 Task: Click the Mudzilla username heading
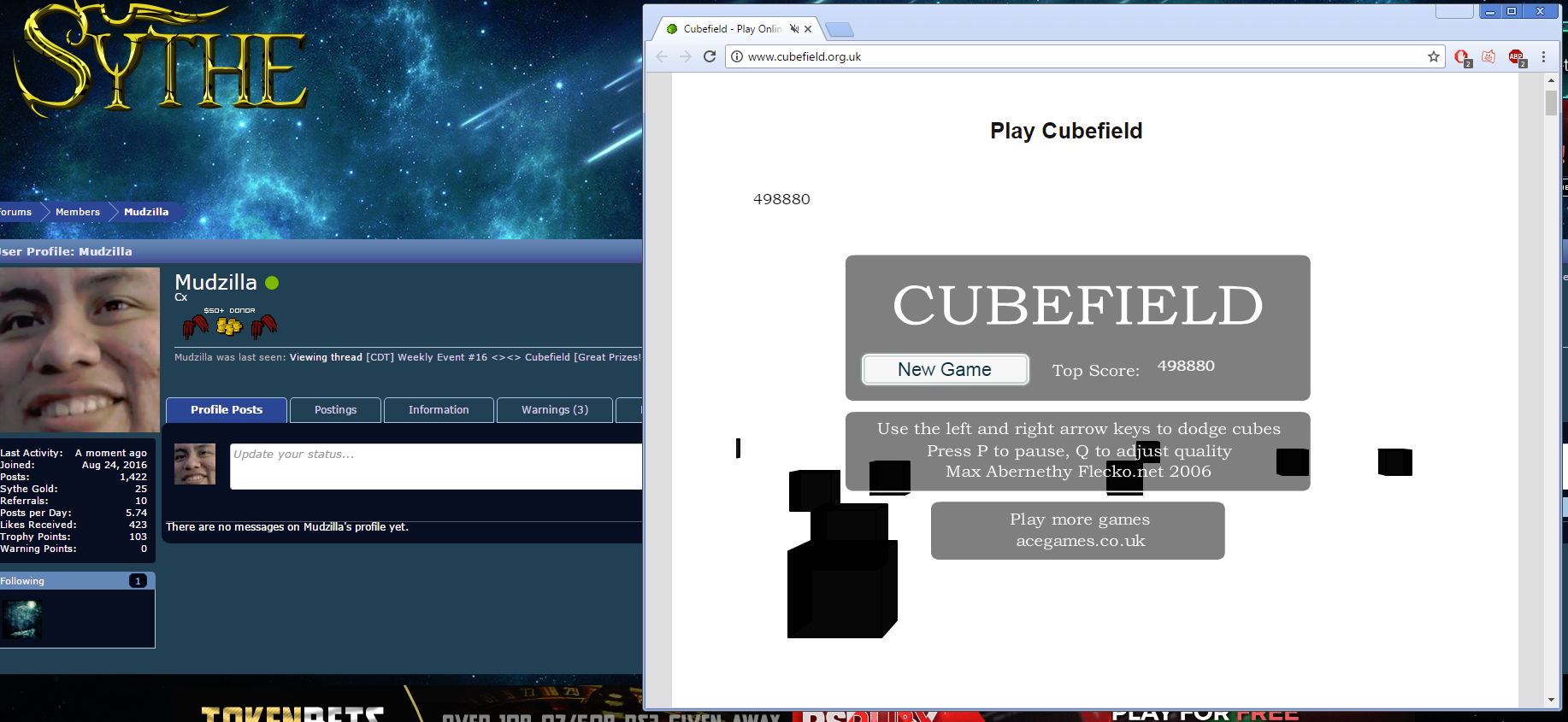215,282
